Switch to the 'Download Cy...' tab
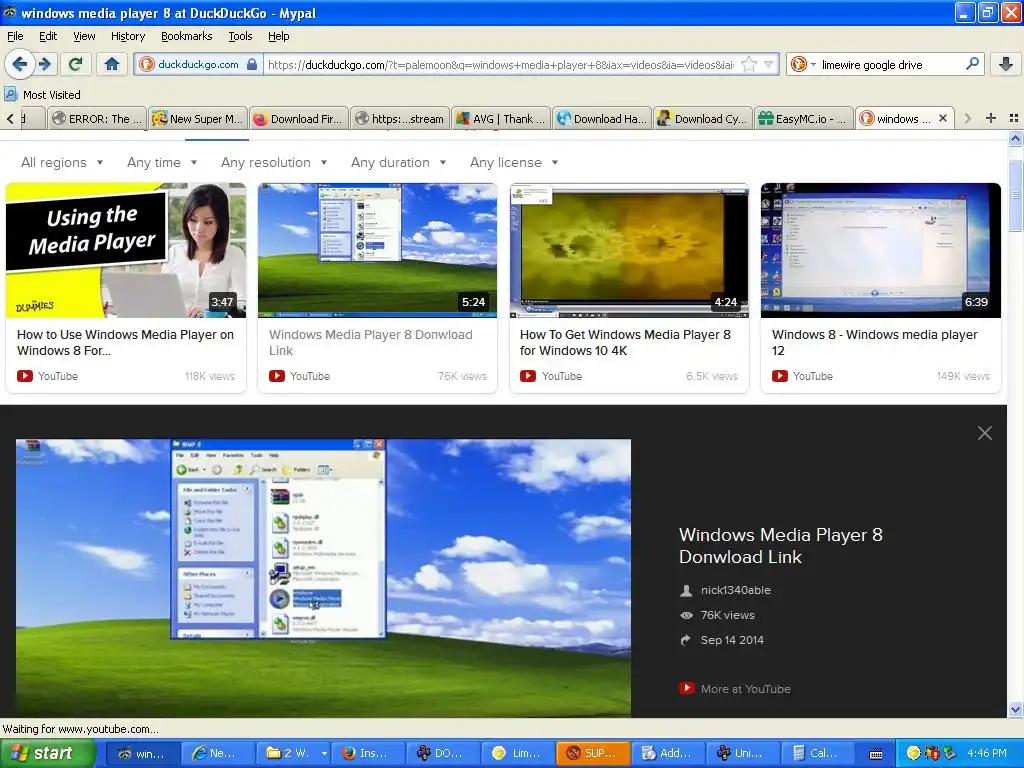This screenshot has height=768, width=1024. click(x=703, y=118)
